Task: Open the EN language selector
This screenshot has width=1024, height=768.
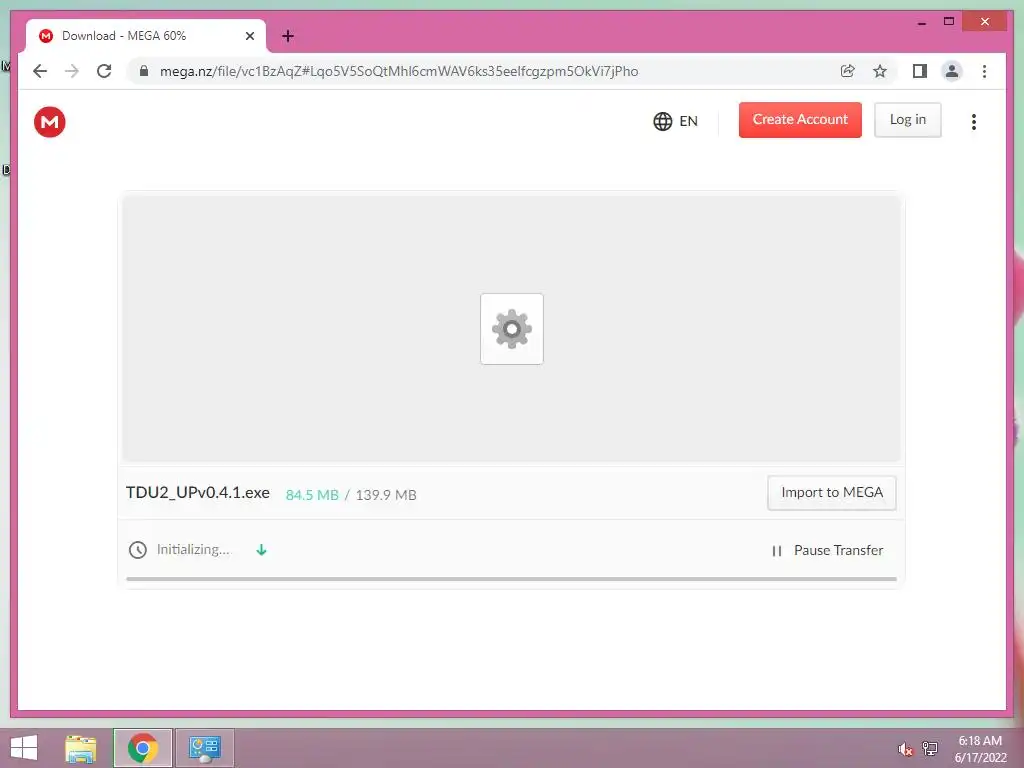Action: pos(675,121)
